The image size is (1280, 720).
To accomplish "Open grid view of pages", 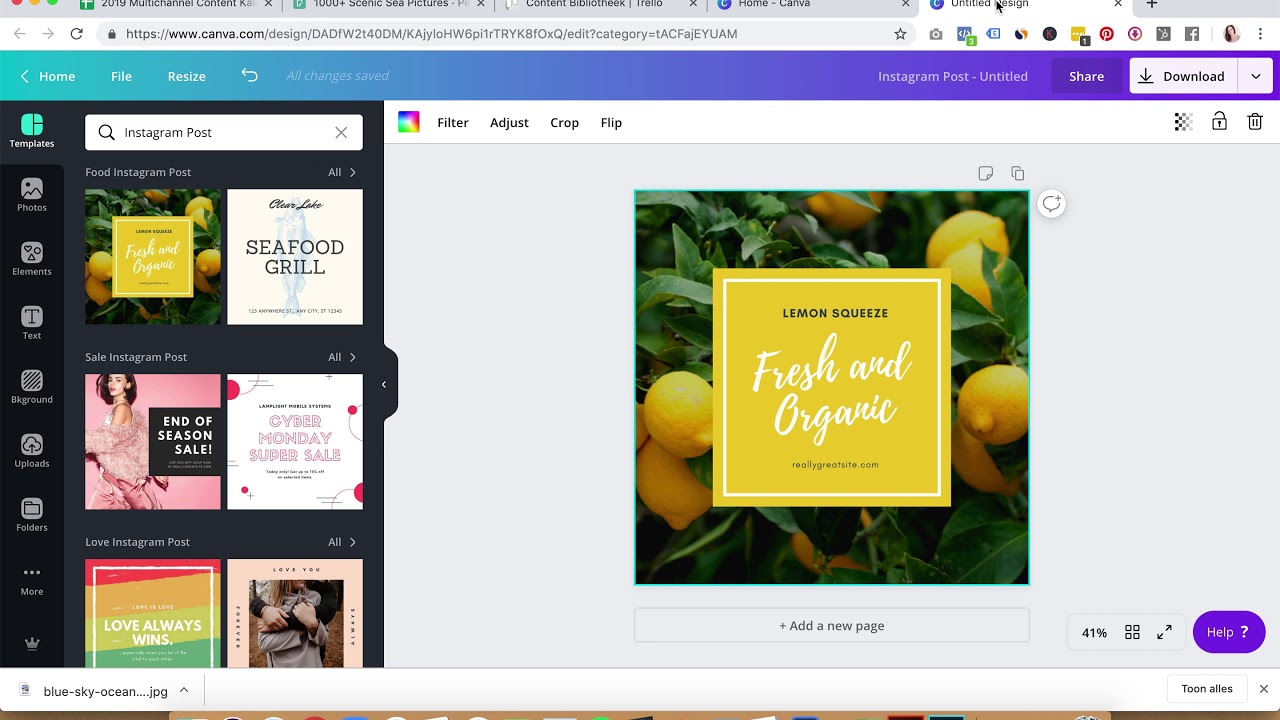I will pyautogui.click(x=1132, y=632).
